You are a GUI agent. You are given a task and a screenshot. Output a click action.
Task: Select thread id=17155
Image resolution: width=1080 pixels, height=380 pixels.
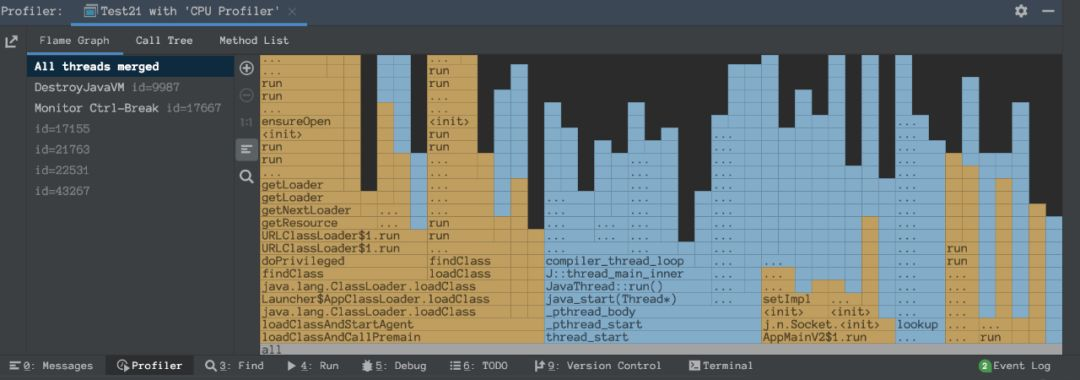pyautogui.click(x=130, y=129)
